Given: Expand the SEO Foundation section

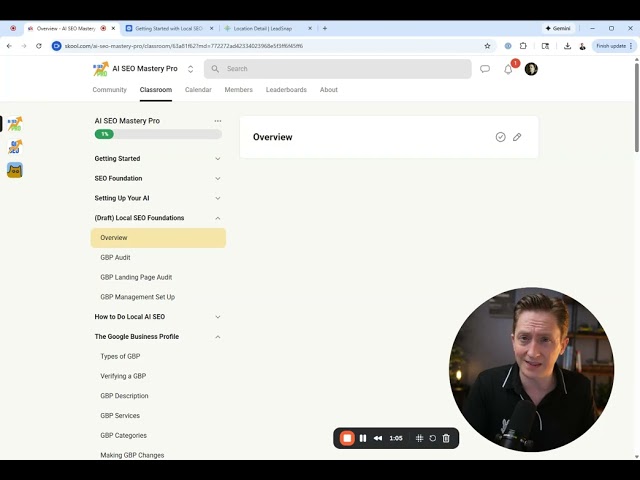Looking at the screenshot, I should [x=158, y=178].
